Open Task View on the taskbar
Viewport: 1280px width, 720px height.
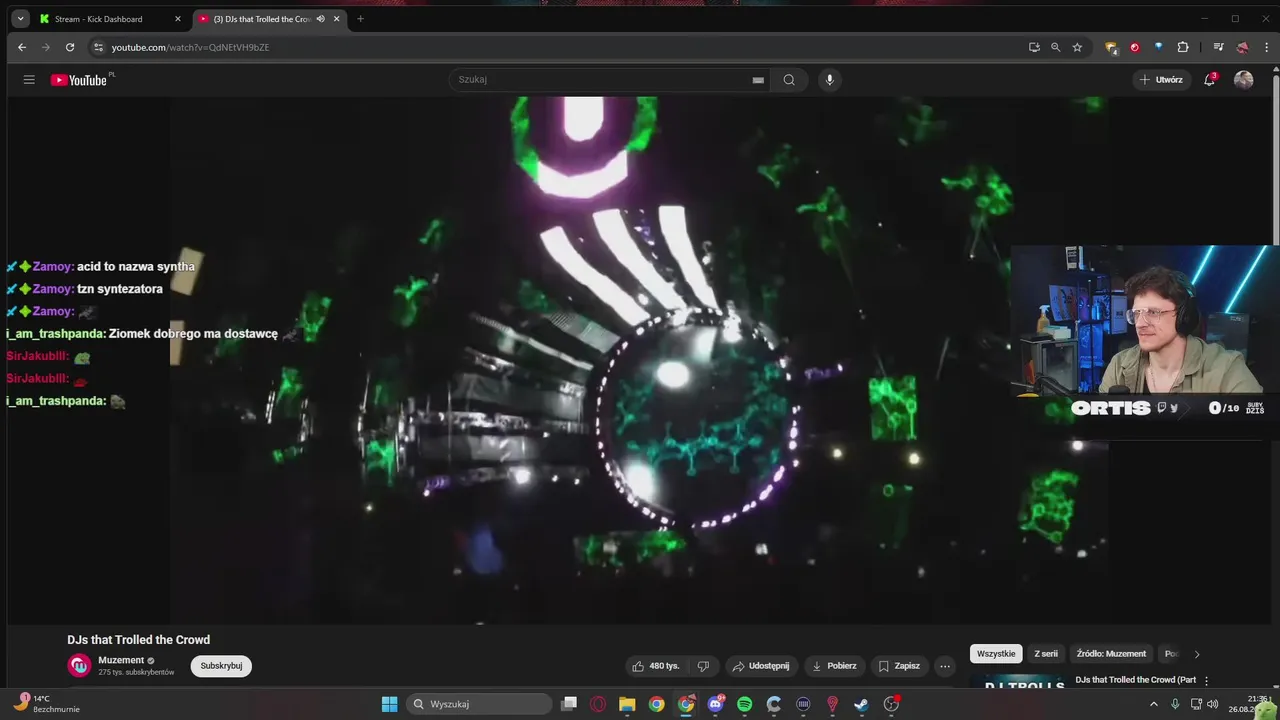pyautogui.click(x=569, y=704)
